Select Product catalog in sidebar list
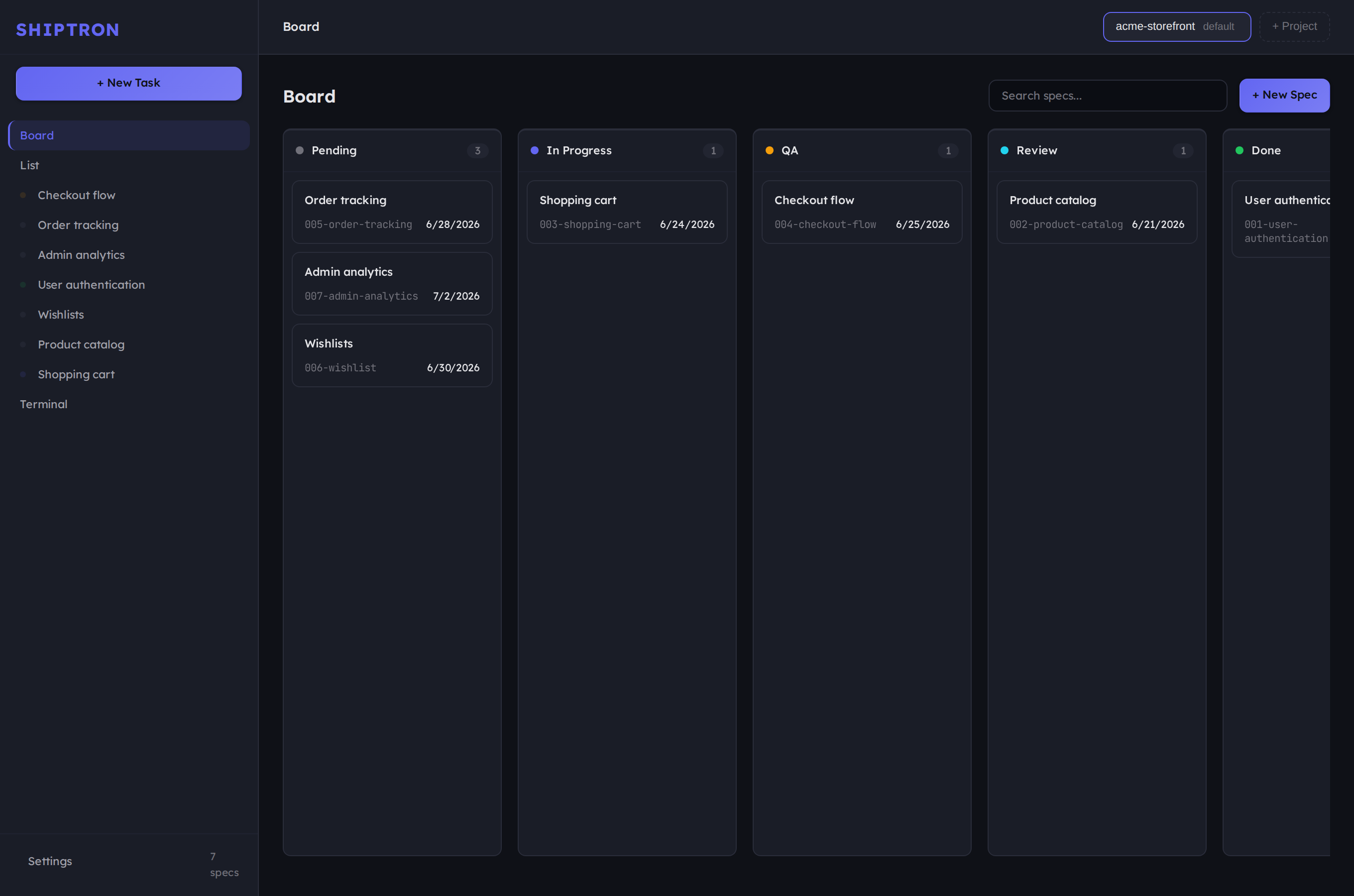 [129, 344]
